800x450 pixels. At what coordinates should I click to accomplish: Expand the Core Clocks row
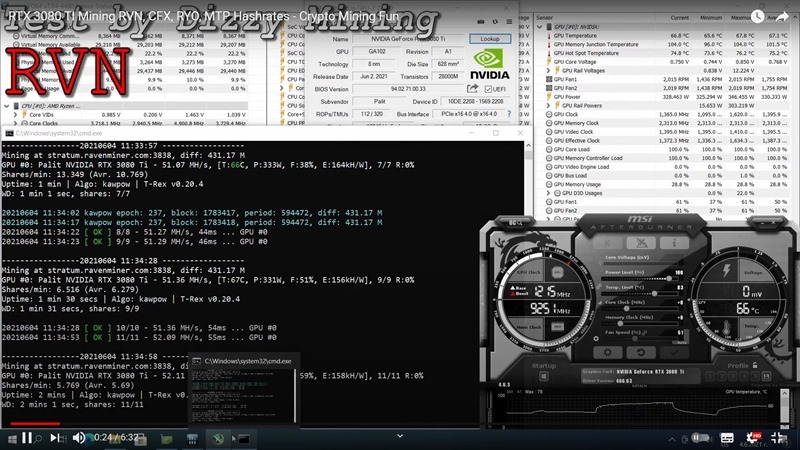pyautogui.click(x=15, y=123)
